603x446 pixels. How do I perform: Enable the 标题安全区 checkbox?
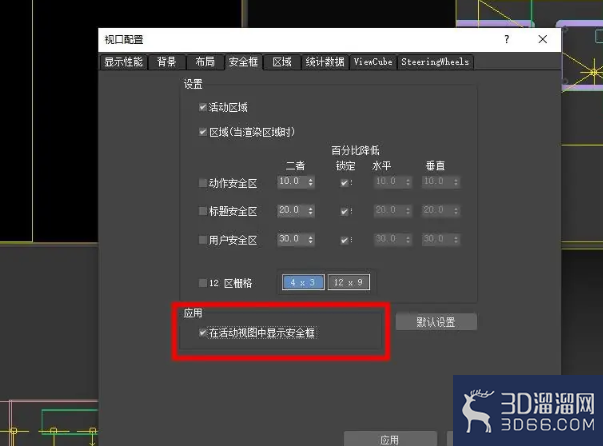click(x=203, y=211)
